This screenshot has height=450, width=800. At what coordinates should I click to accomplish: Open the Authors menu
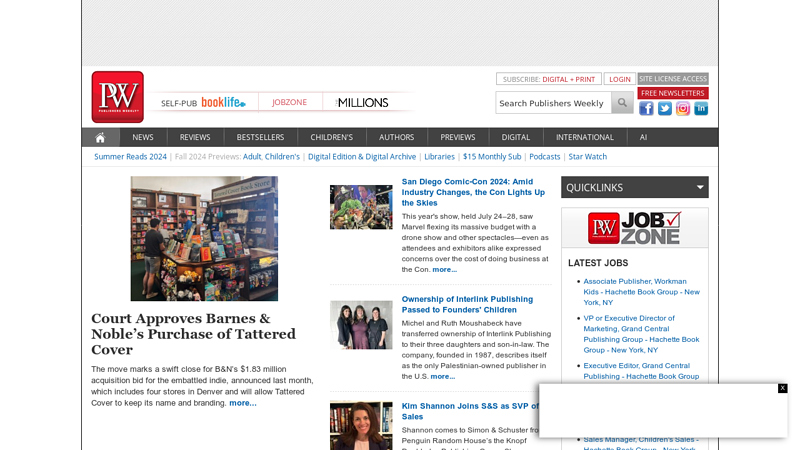396,137
